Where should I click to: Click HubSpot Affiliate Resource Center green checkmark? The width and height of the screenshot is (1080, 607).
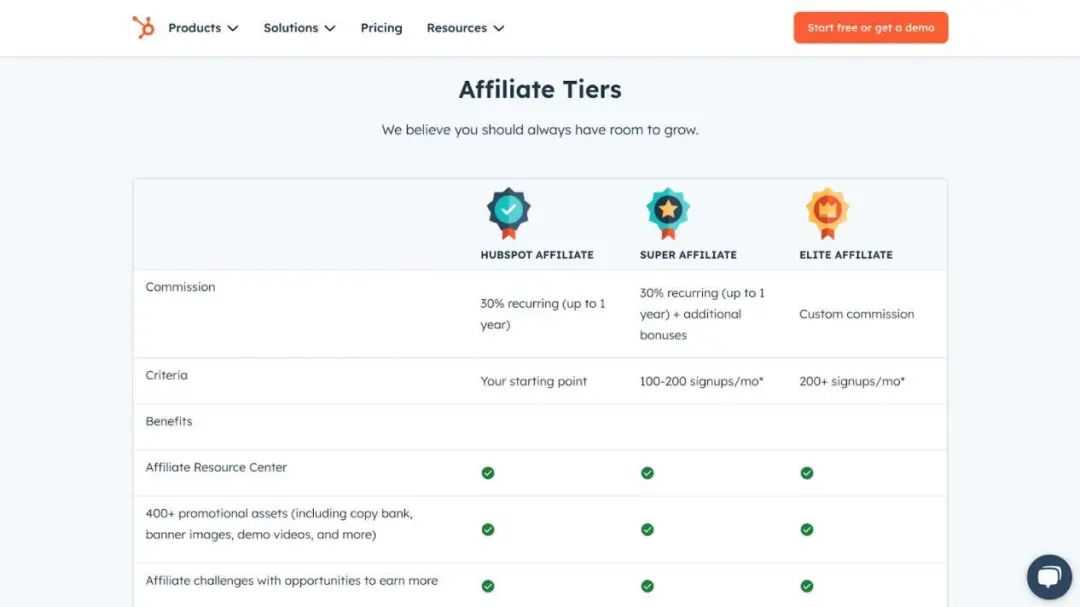coord(488,473)
